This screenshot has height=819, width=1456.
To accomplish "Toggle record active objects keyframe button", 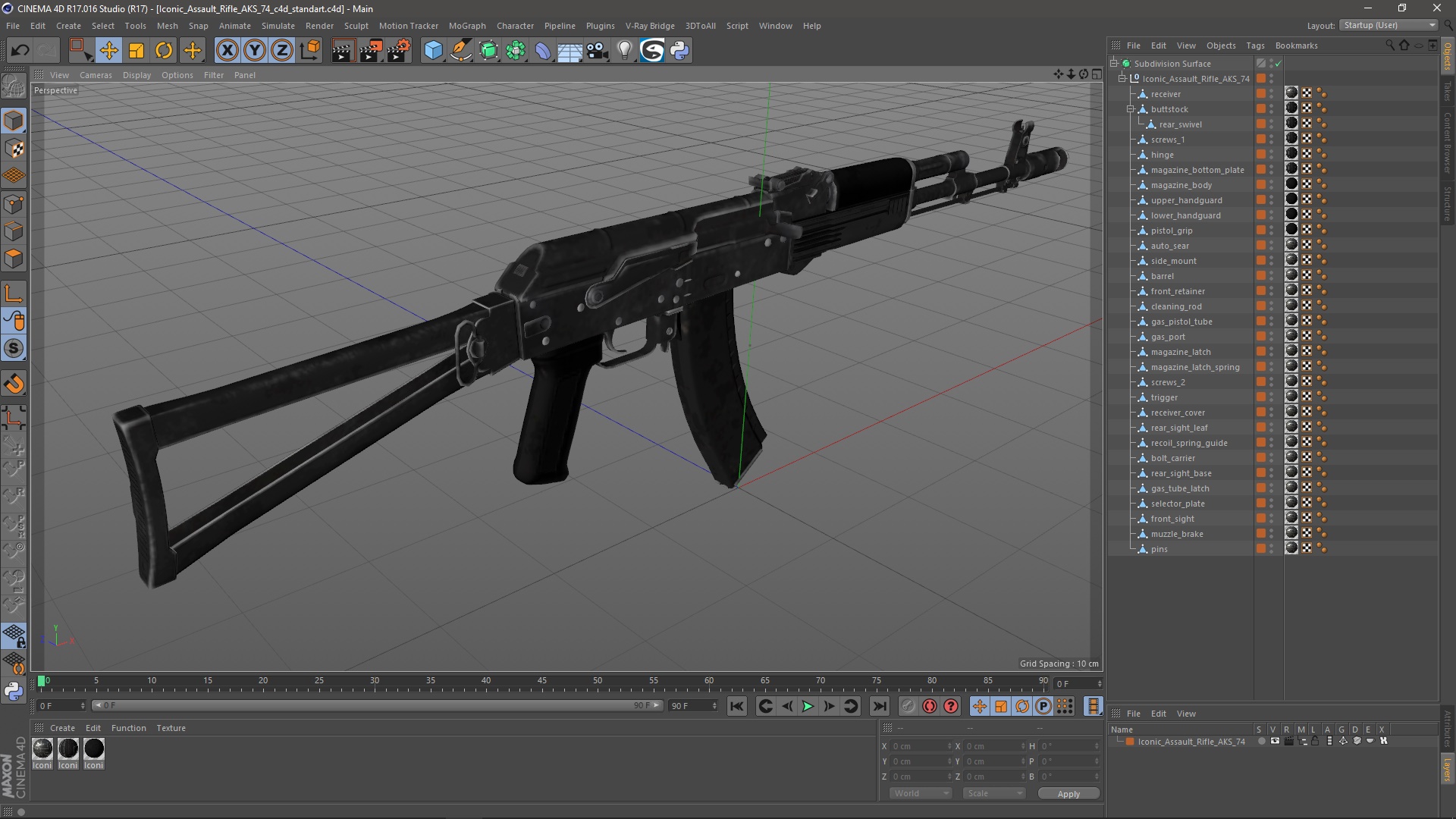I will tap(908, 707).
